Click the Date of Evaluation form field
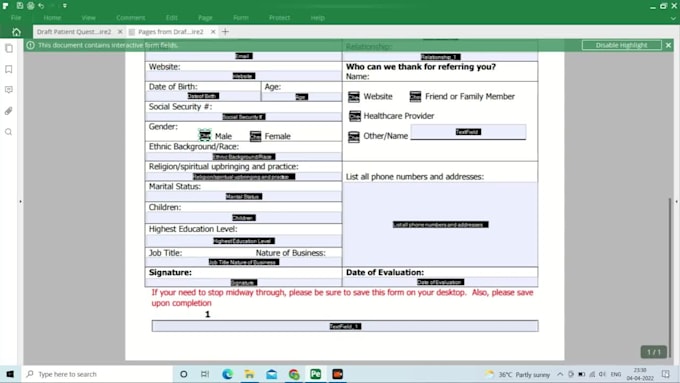The height and width of the screenshot is (383, 680). (440, 282)
